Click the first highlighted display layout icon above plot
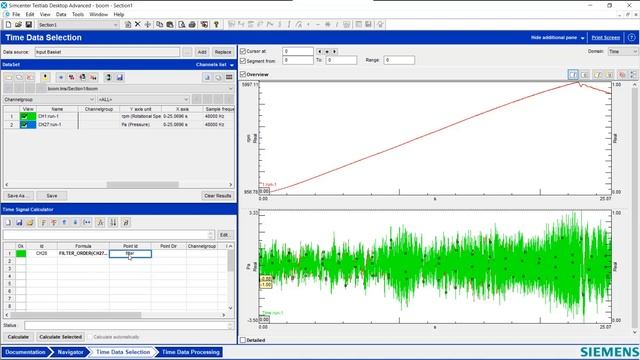Image resolution: width=640 pixels, height=360 pixels. click(x=573, y=74)
